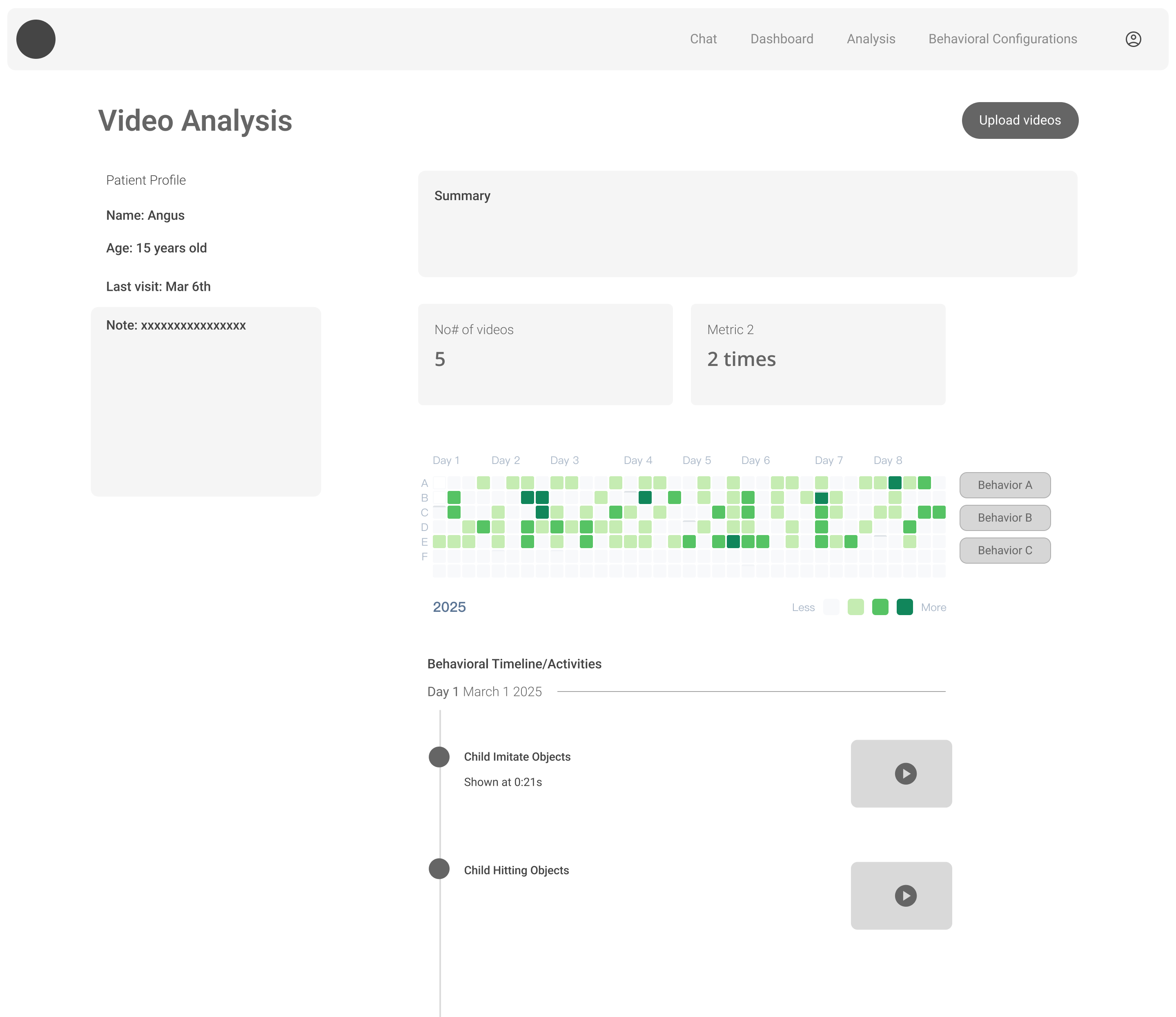Click the Child Imitate Objects timeline dot
The image size is (1176, 1017).
(x=439, y=756)
